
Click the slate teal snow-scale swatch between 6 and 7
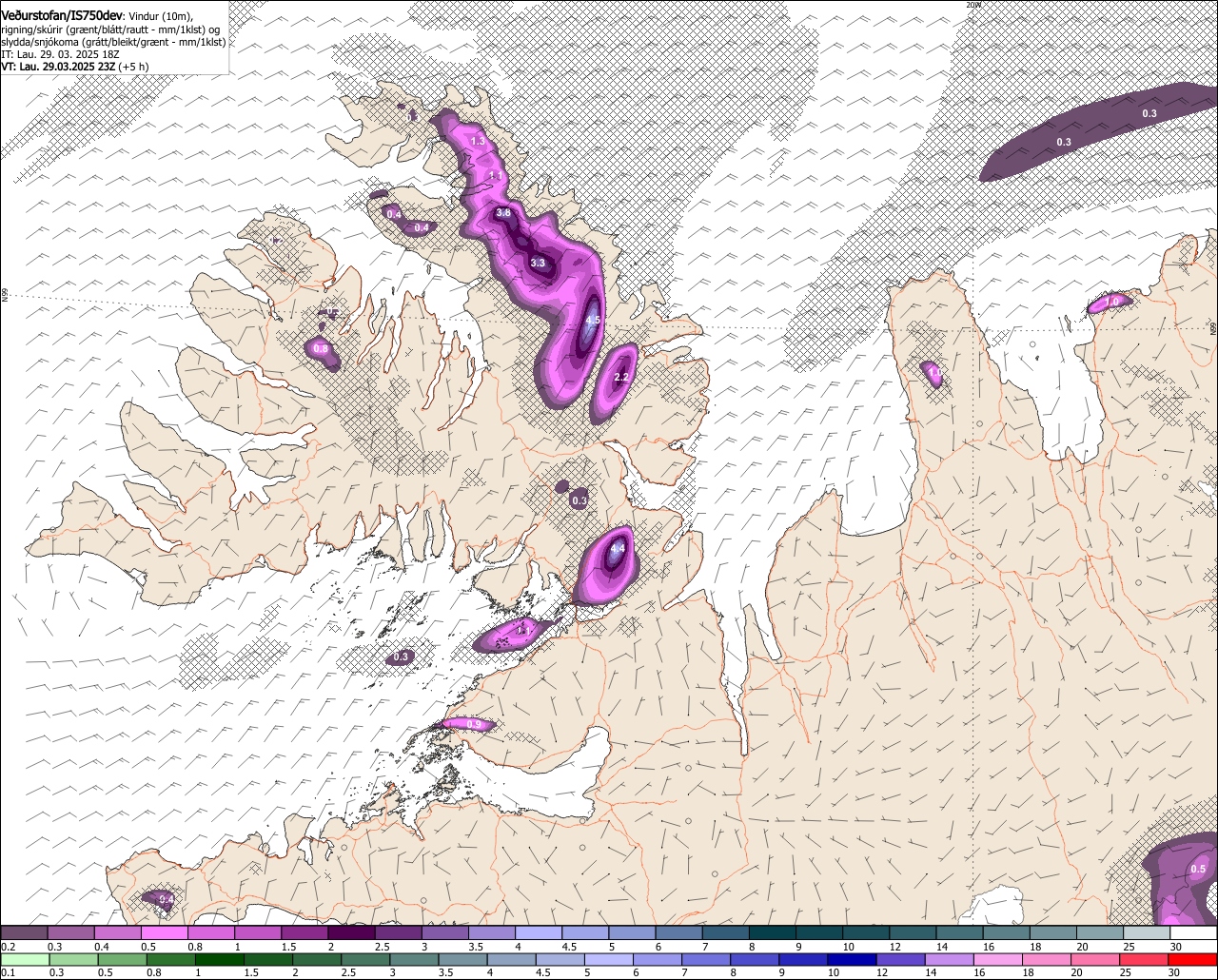coord(678,932)
